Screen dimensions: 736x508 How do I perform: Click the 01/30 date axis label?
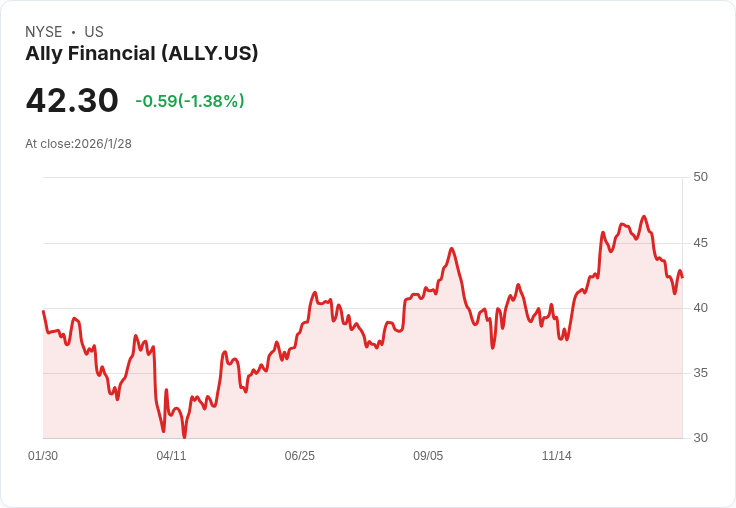(43, 455)
